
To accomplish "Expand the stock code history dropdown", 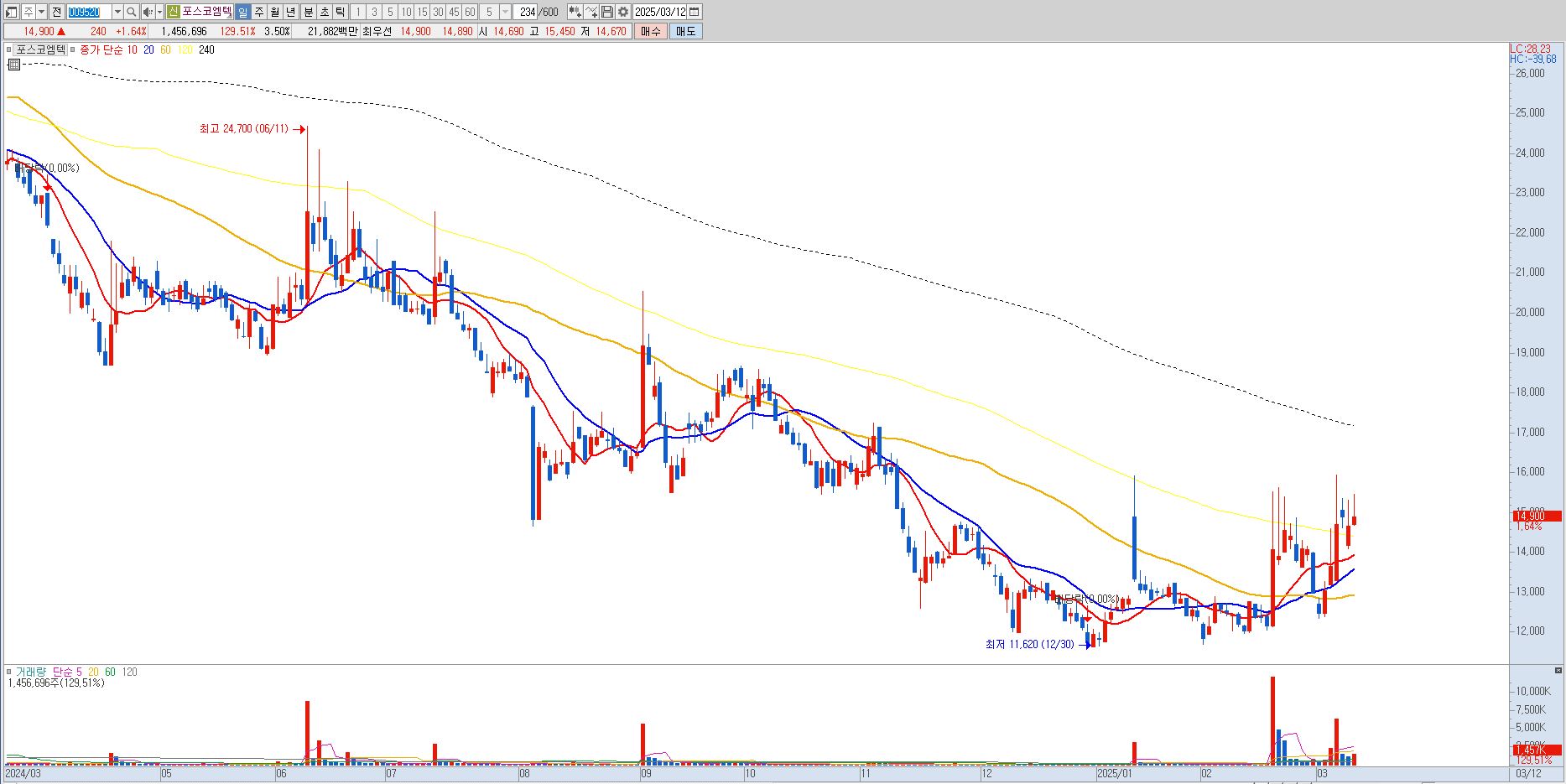I will coord(117,12).
